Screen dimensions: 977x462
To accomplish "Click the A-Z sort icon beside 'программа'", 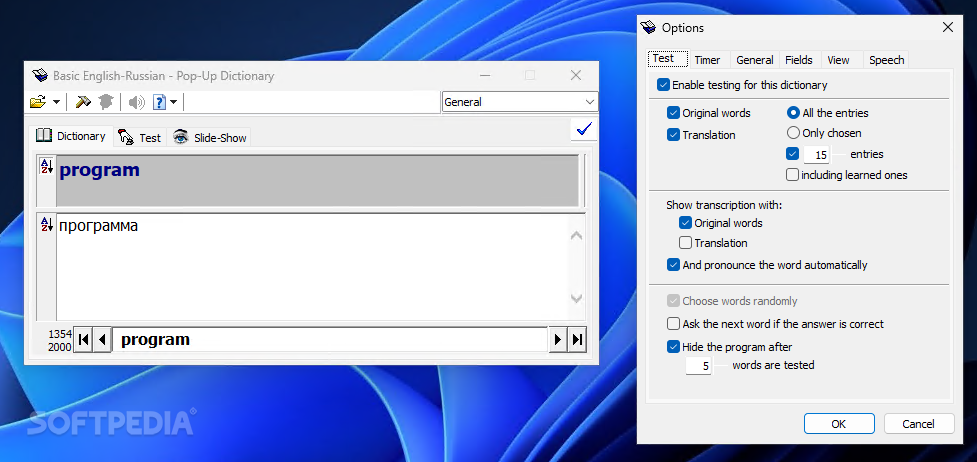I will 47,224.
